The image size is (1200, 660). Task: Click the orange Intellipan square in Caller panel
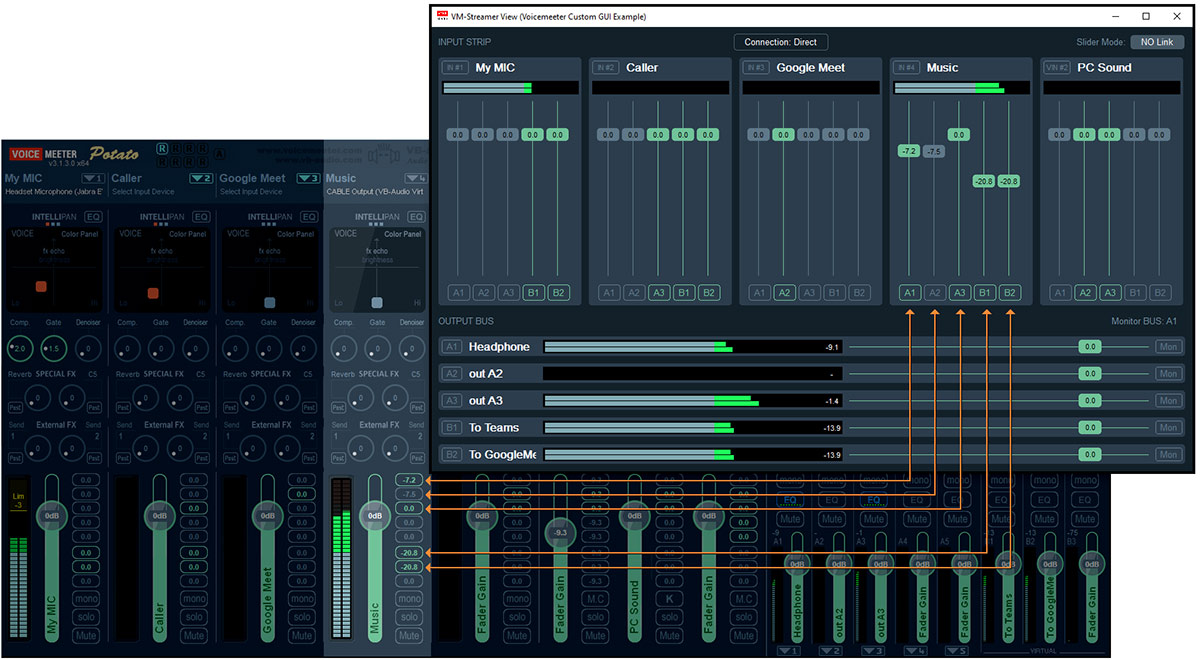coord(153,293)
